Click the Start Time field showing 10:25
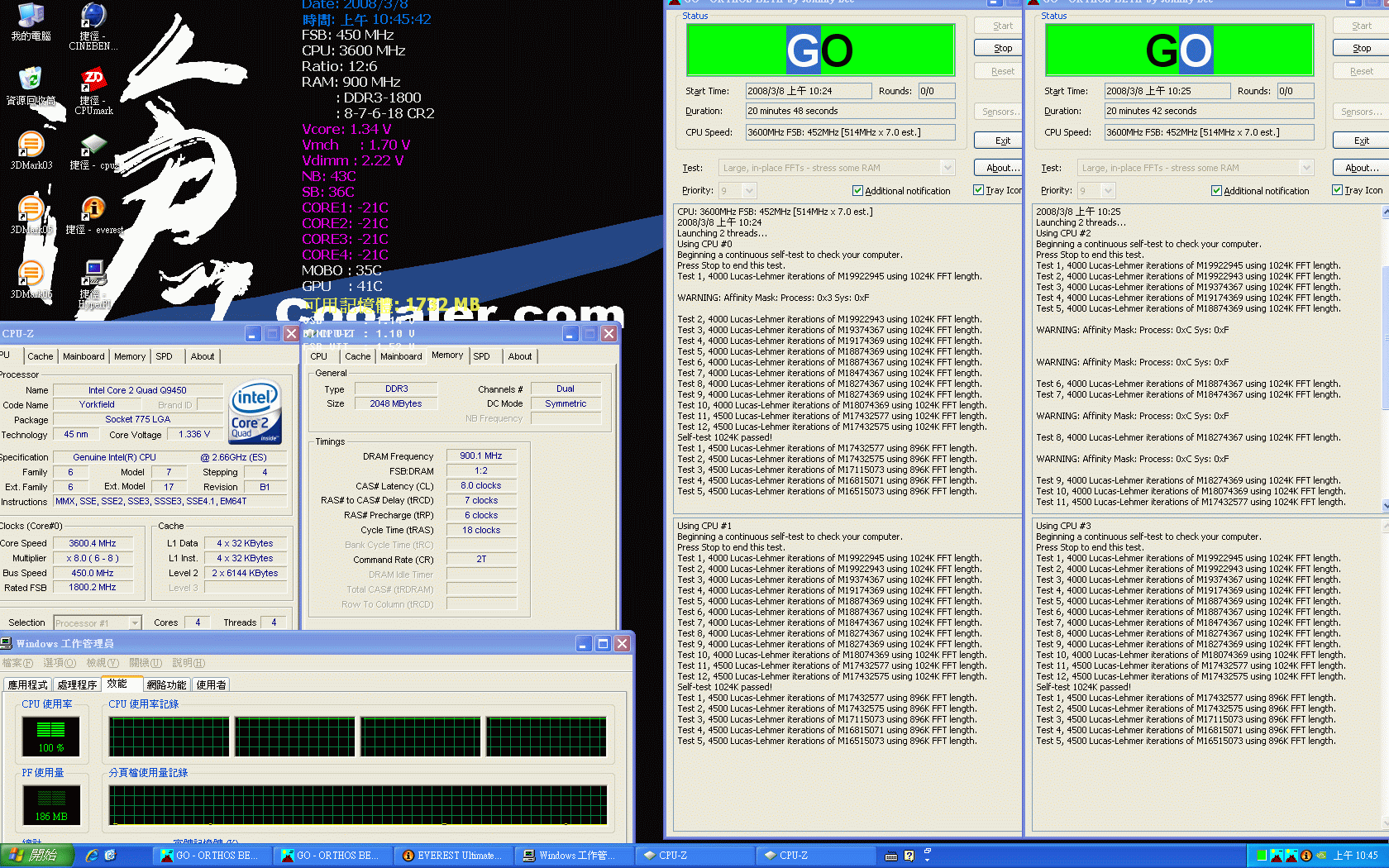The width and height of the screenshot is (1389, 868). [1168, 91]
